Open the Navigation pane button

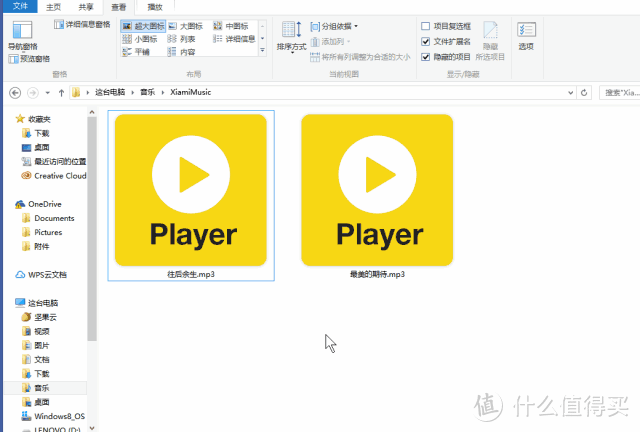(x=22, y=36)
